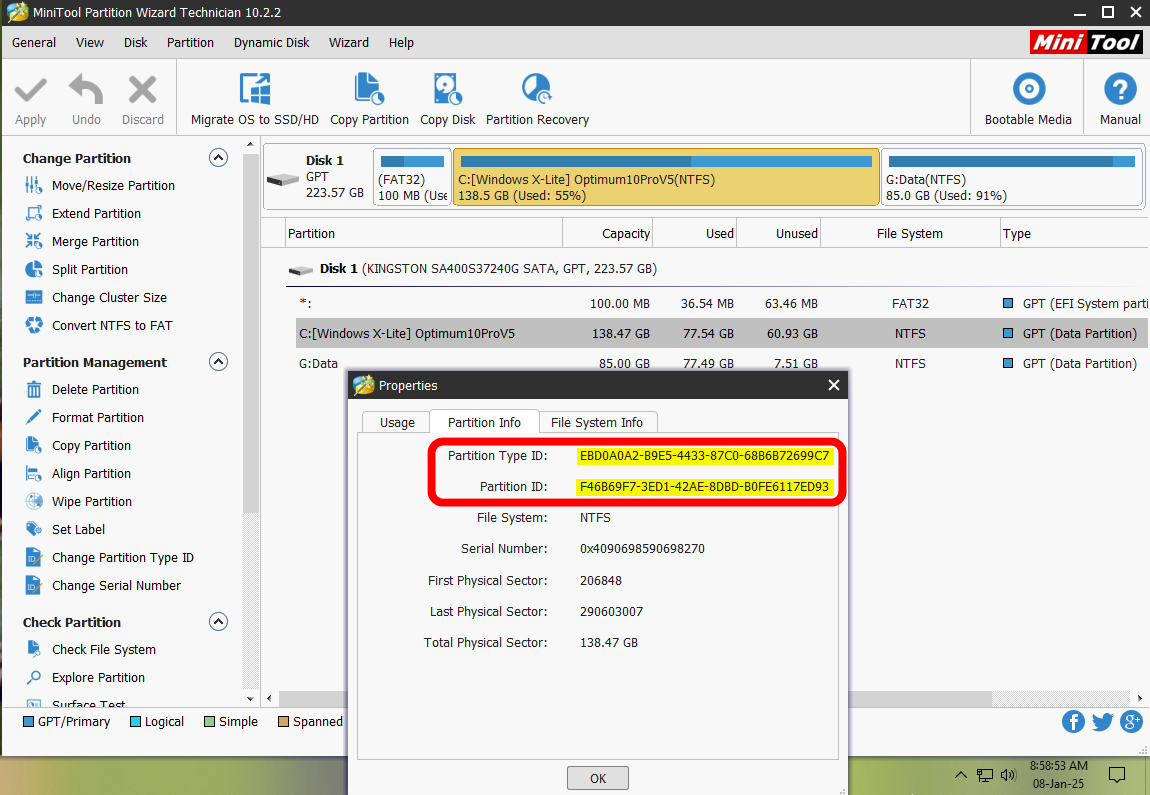The image size is (1150, 795).
Task: Open the Help menu
Action: (401, 43)
